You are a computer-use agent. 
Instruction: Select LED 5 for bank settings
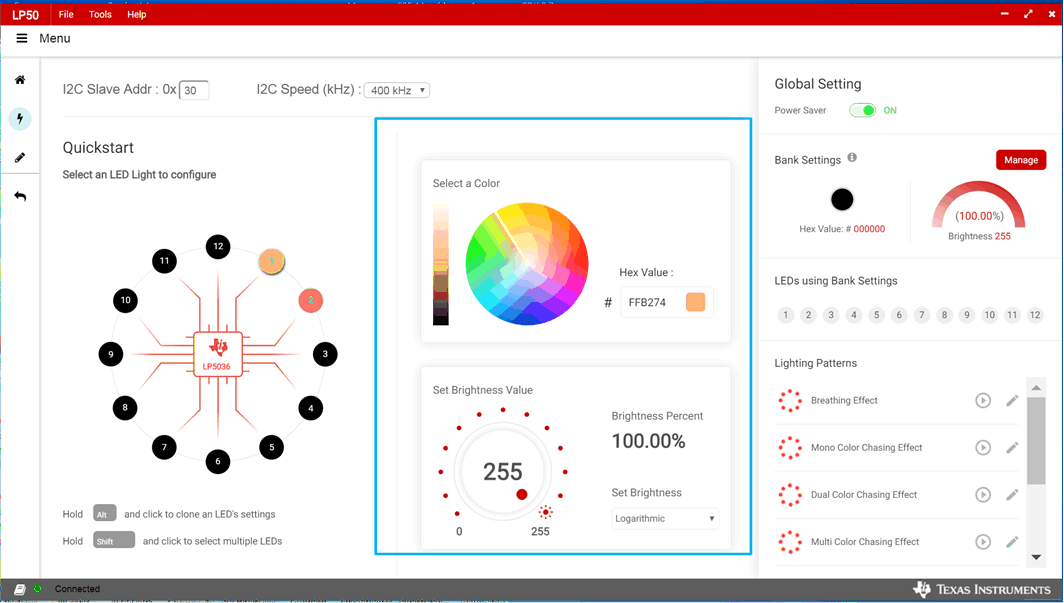coord(876,314)
